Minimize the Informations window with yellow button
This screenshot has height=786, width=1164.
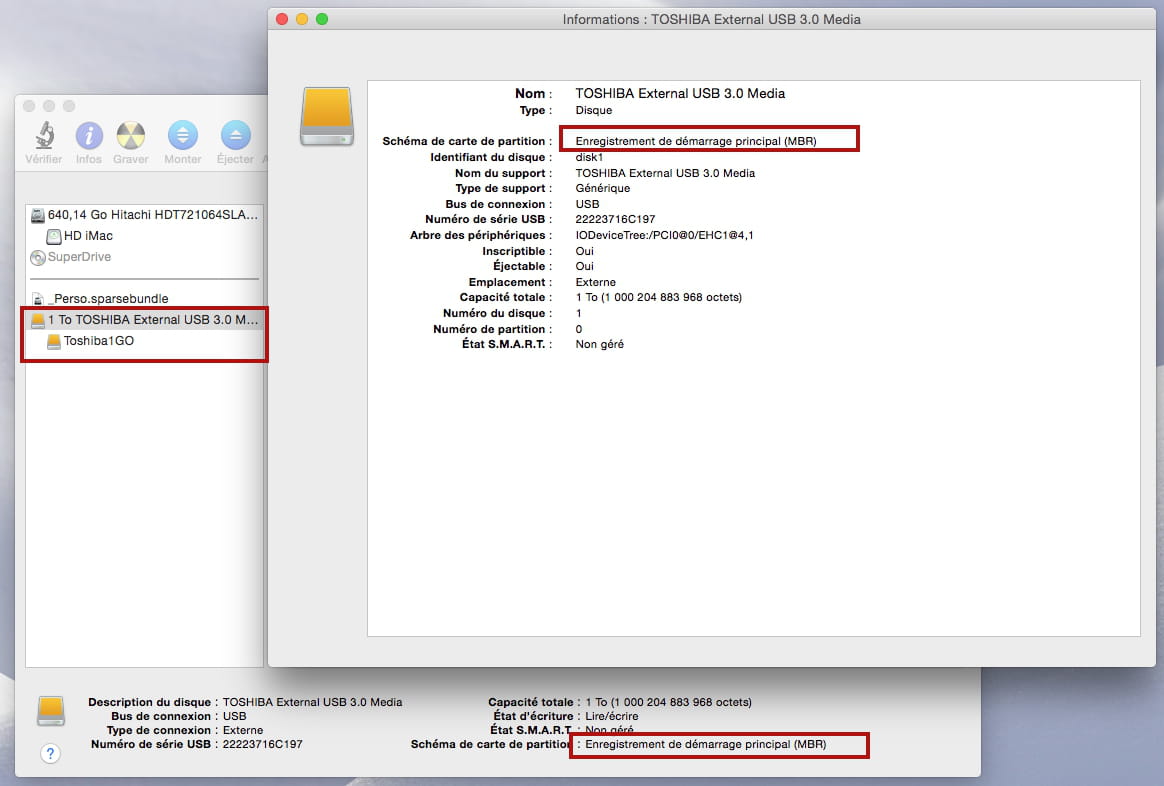coord(302,19)
